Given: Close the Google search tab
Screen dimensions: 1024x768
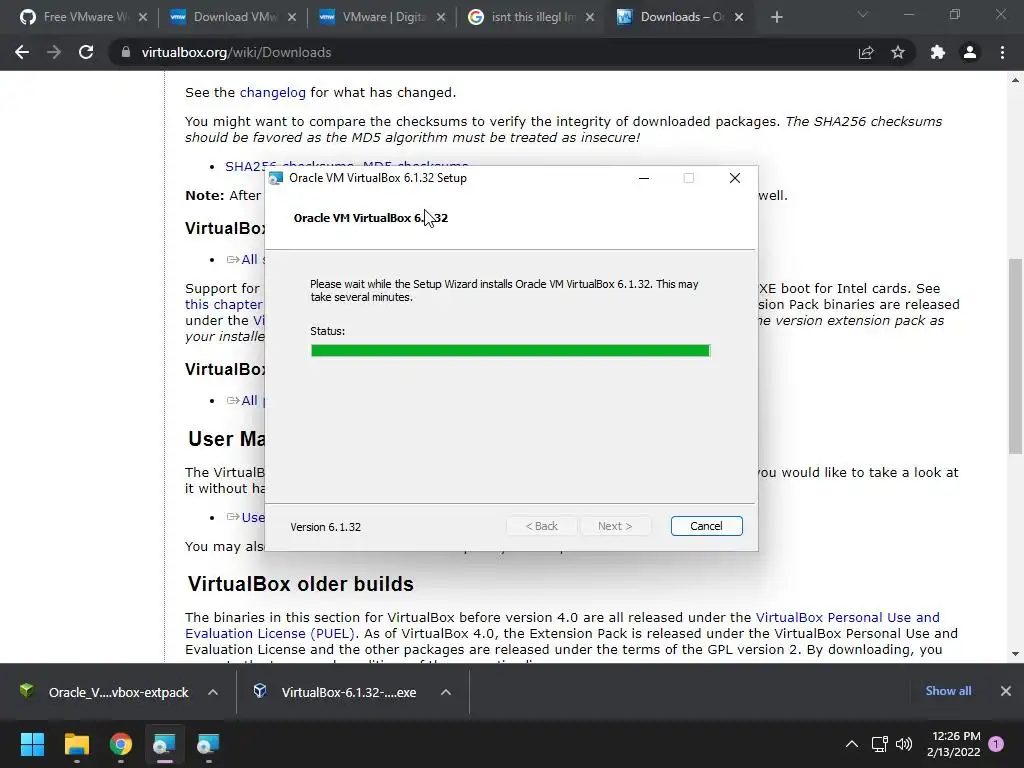Looking at the screenshot, I should coord(590,17).
